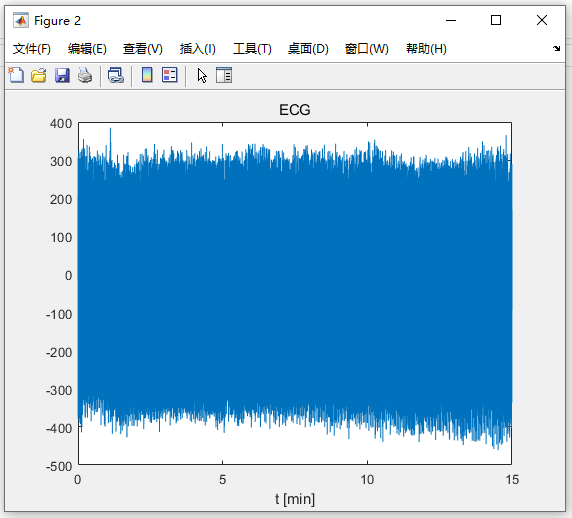Click the dock figure arrow at menu bar end

point(556,48)
